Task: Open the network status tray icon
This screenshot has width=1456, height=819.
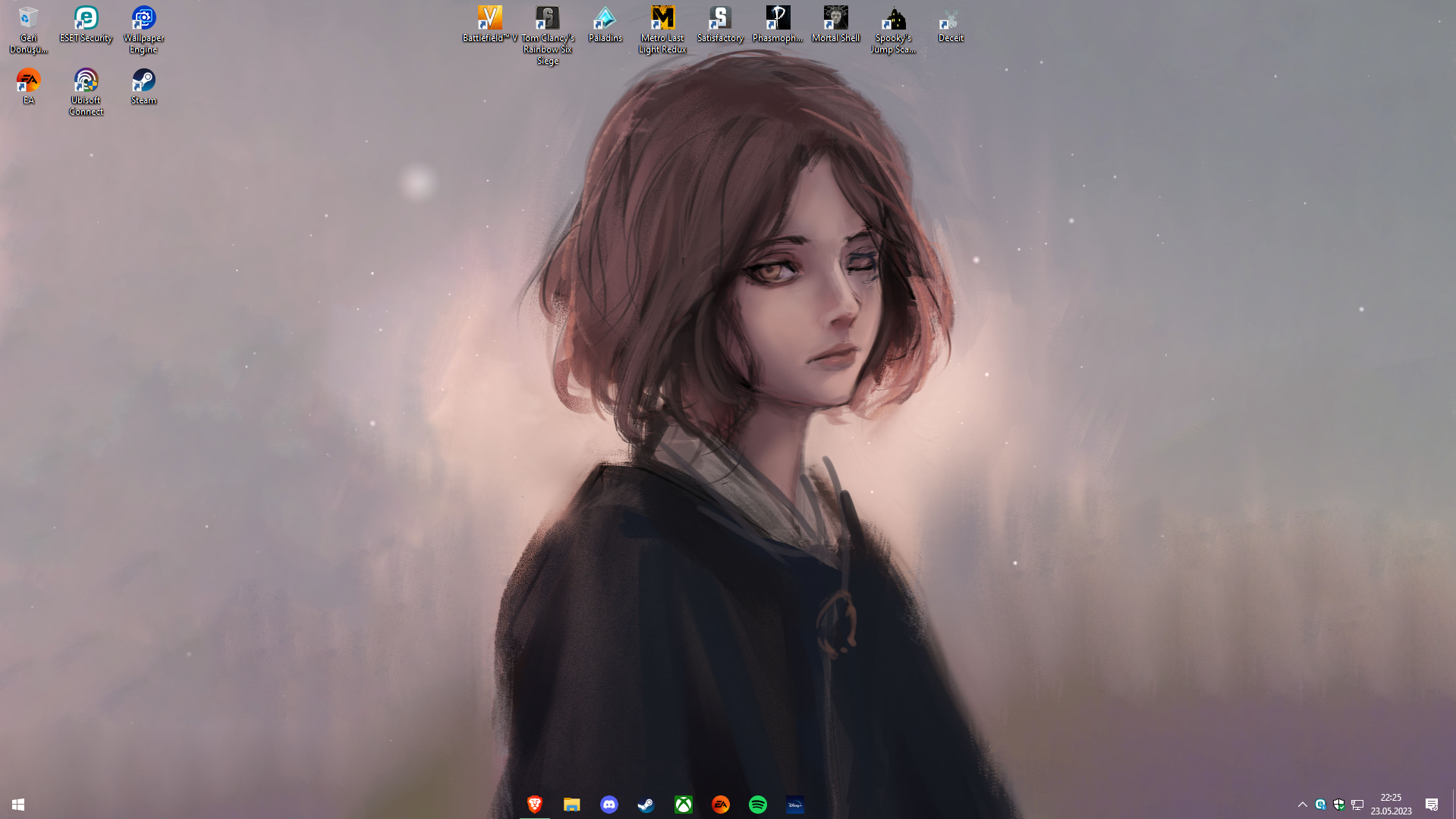Action: pyautogui.click(x=1357, y=805)
